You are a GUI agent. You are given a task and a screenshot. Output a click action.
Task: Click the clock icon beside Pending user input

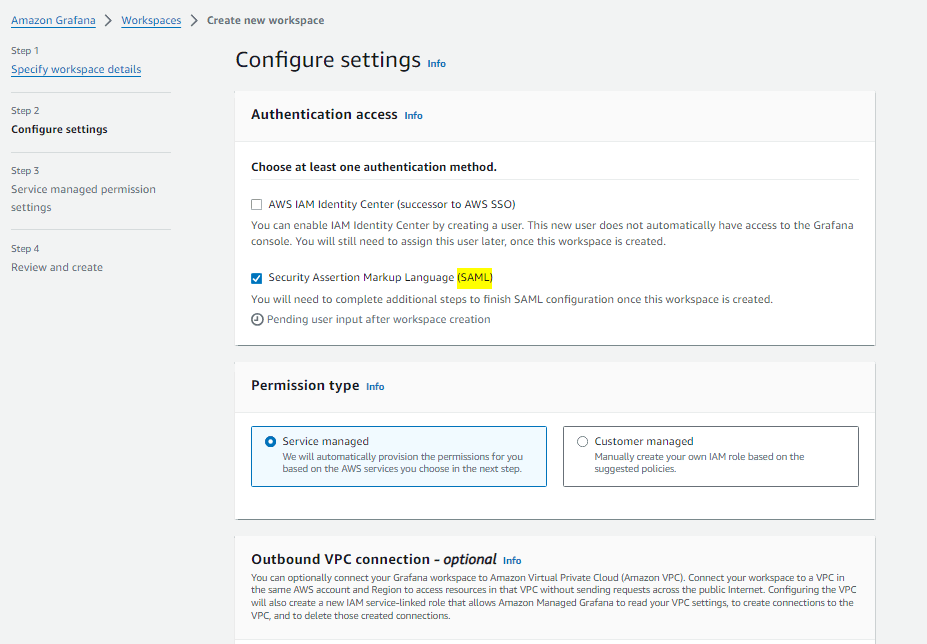click(x=257, y=320)
